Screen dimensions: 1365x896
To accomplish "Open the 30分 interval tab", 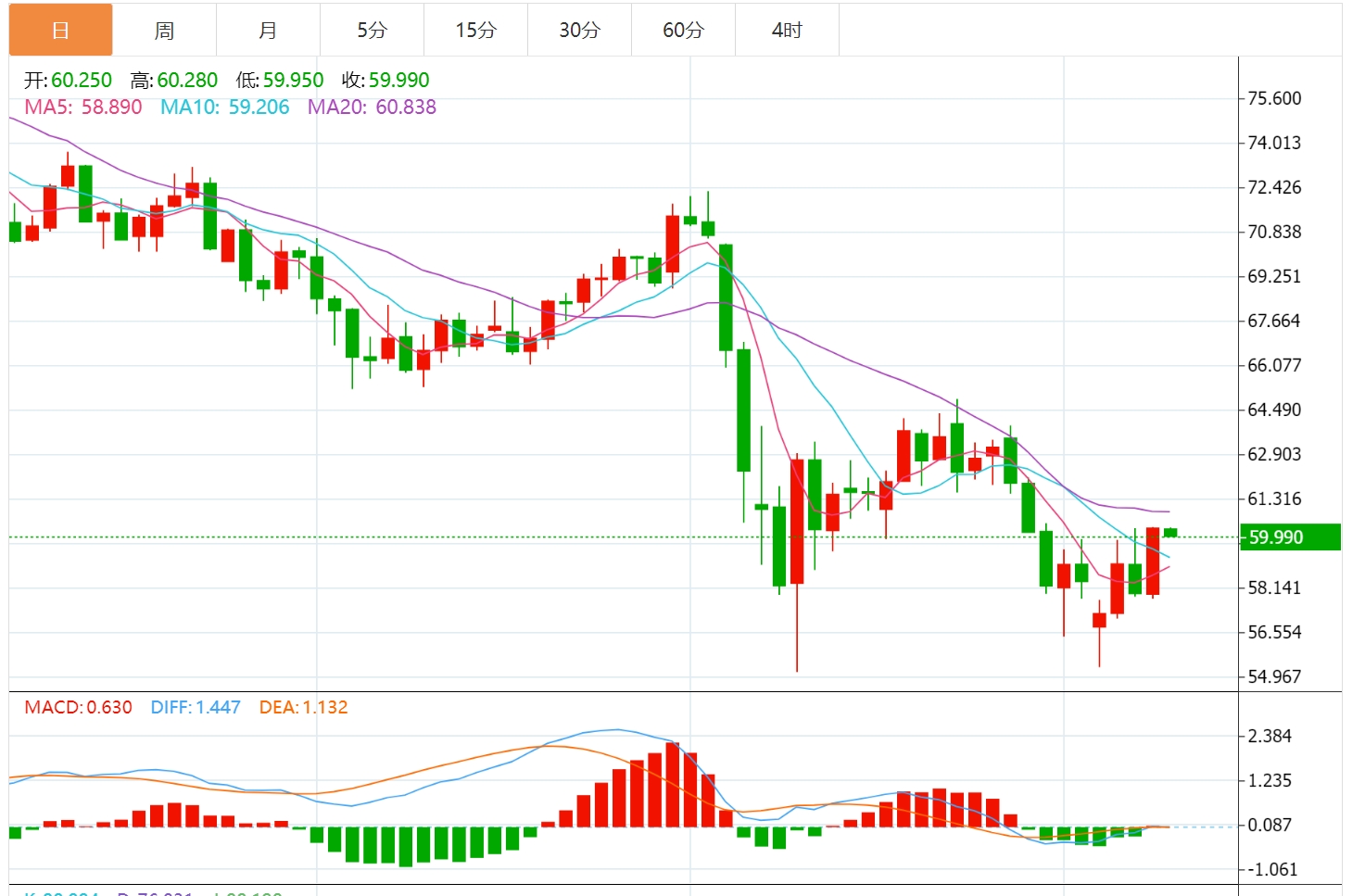I will point(580,30).
